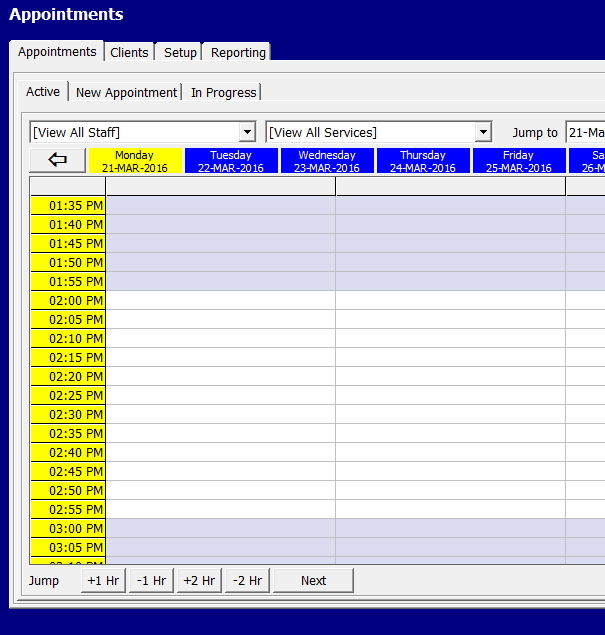This screenshot has height=635, width=605.
Task: Pick Thursday 24-MAR-2016 day header
Action: 423,161
